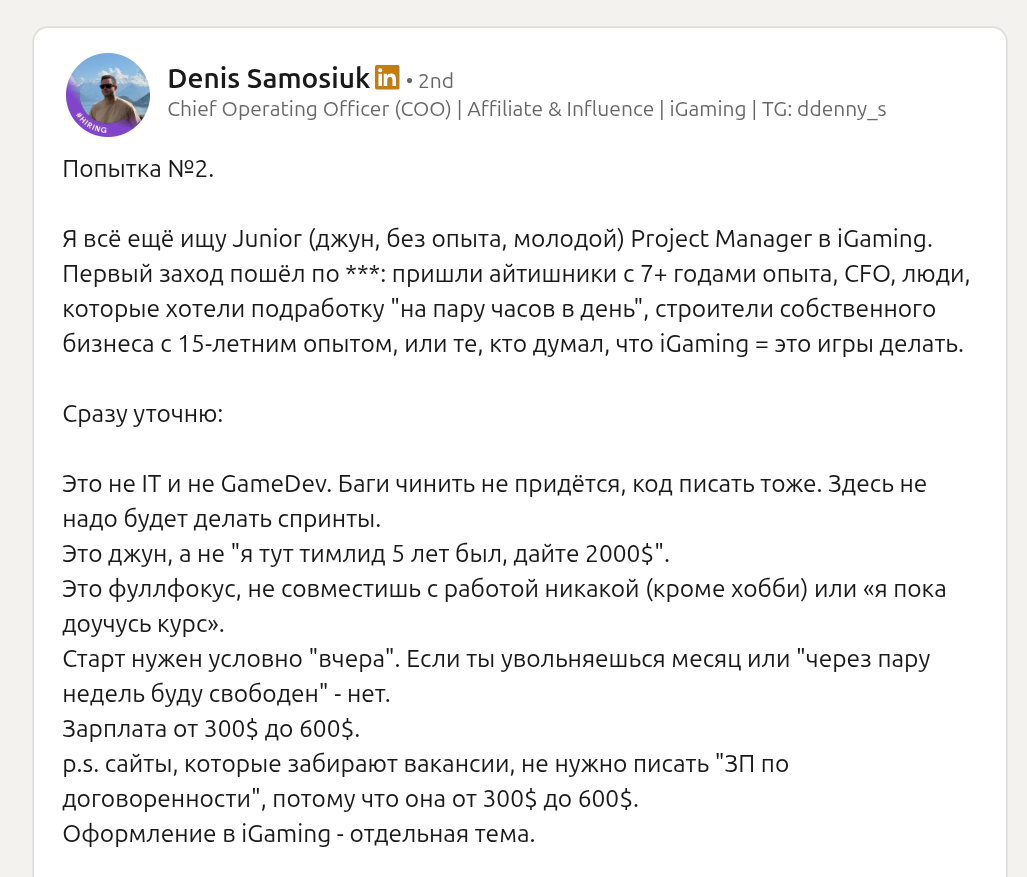Click the line "Это не IT и не GameDev"
This screenshot has height=877, width=1027.
pos(494,485)
